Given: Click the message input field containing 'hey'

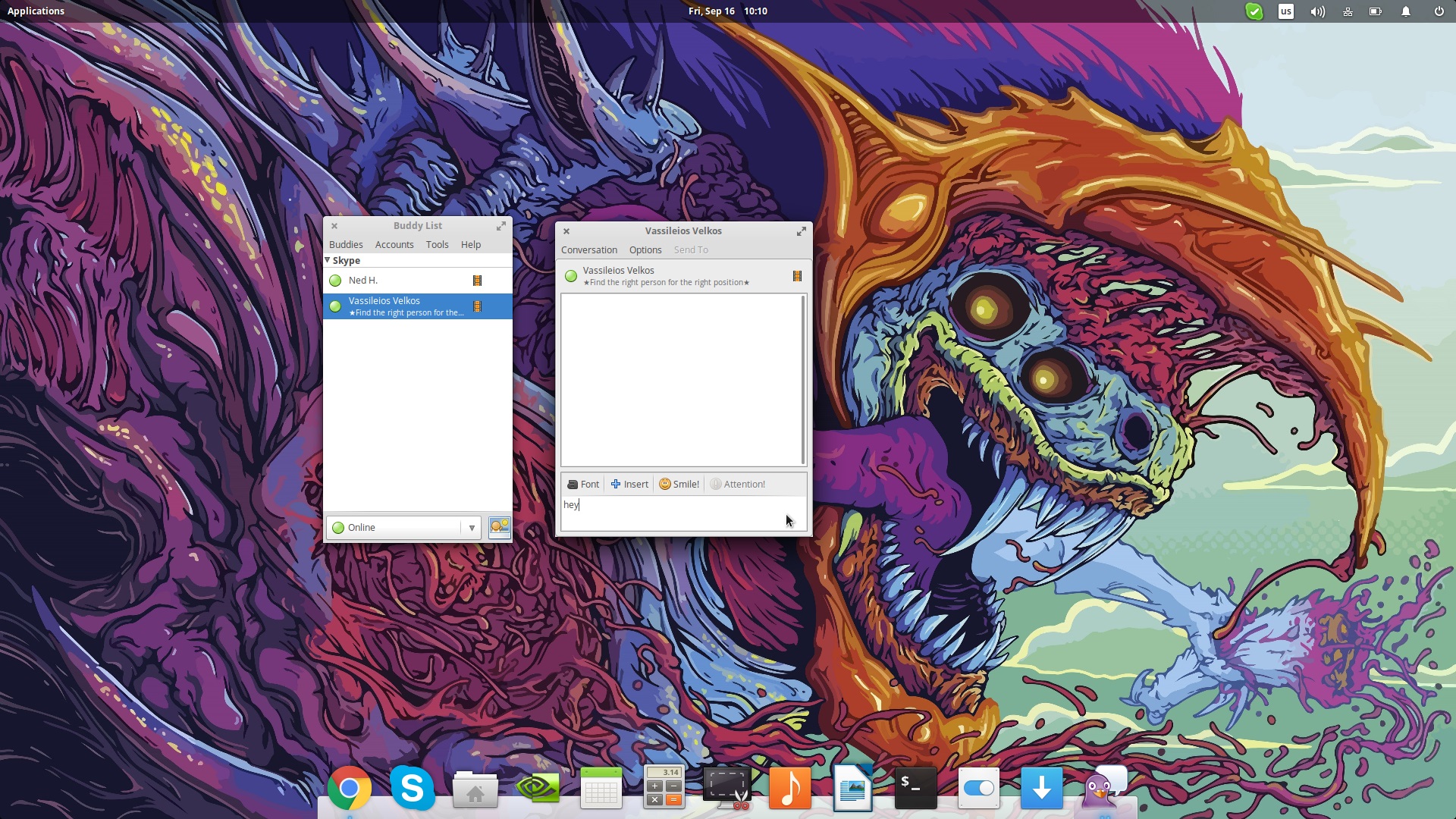Looking at the screenshot, I should (x=683, y=513).
